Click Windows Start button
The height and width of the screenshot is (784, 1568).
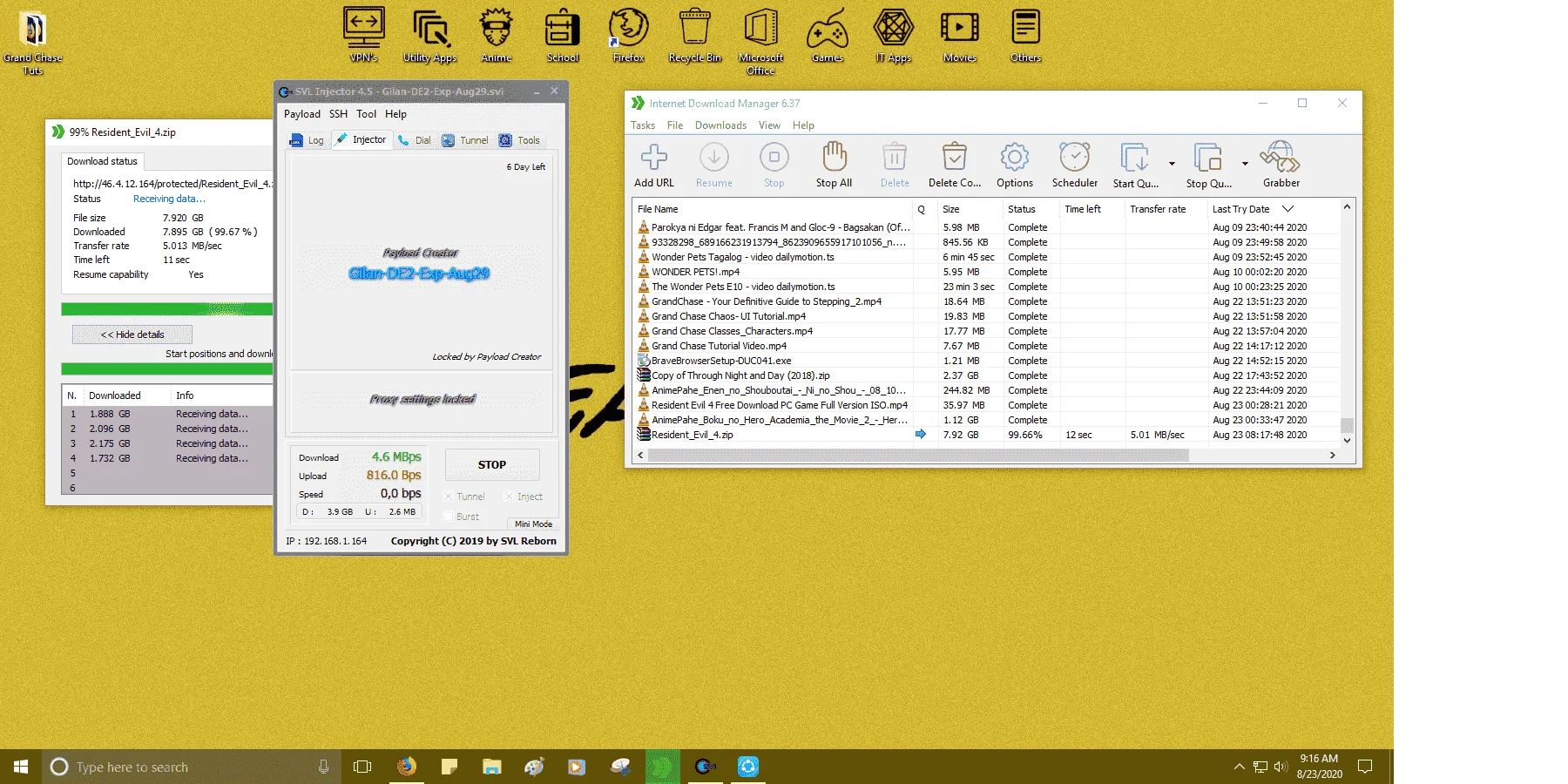(x=21, y=767)
